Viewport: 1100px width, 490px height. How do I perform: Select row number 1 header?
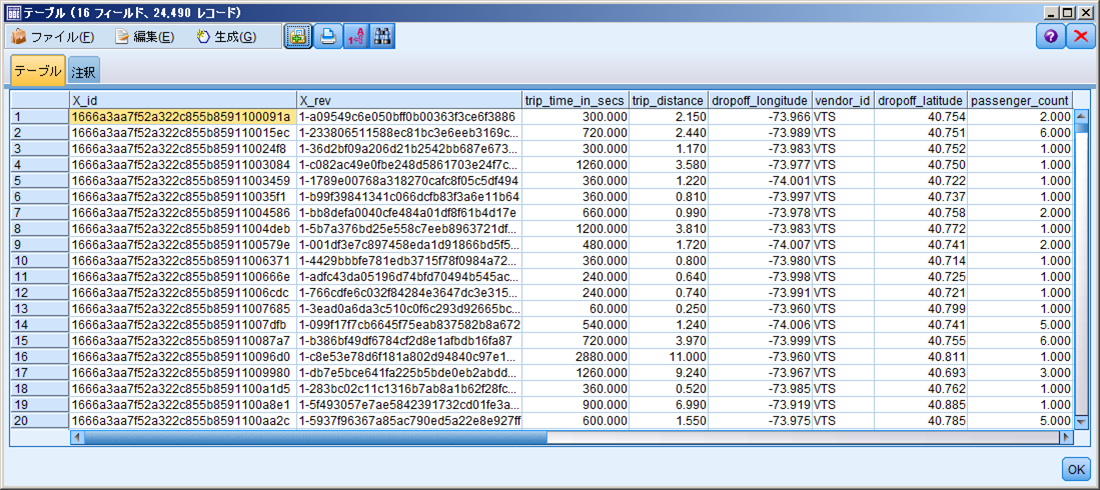(40, 116)
